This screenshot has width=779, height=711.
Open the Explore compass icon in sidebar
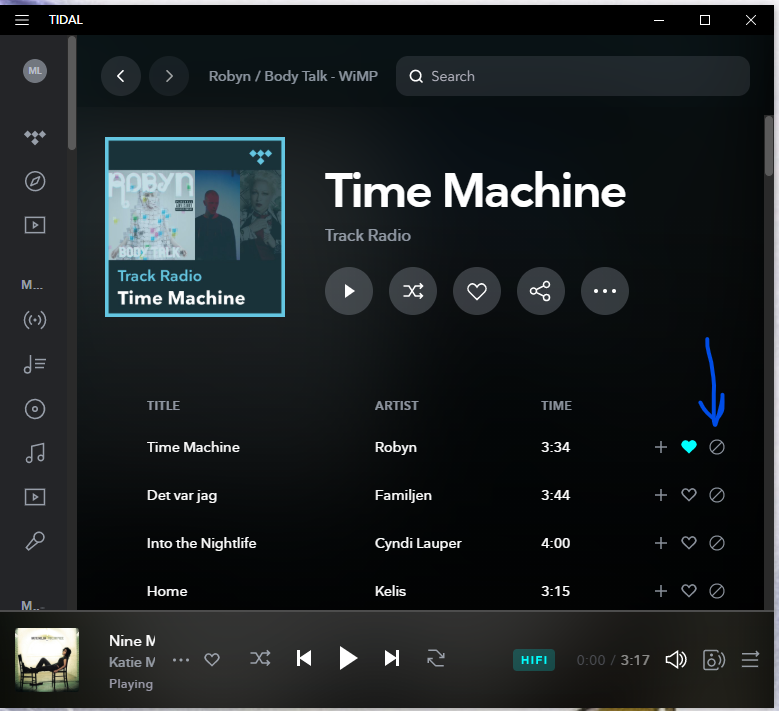[35, 181]
